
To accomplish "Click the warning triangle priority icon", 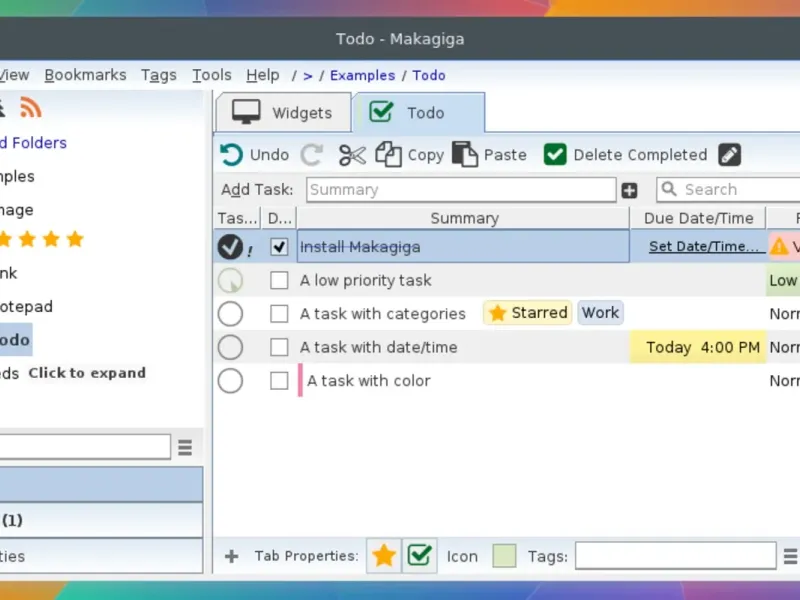I will [x=779, y=246].
